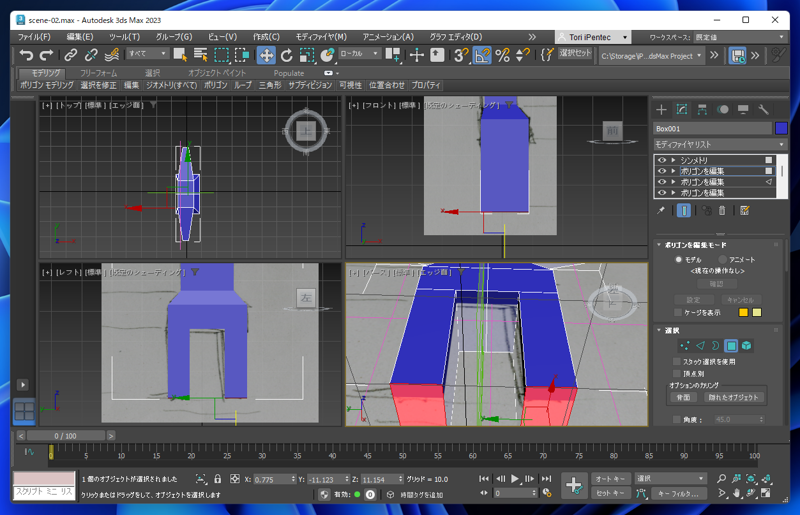Viewport: 800px width, 515px height.
Task: Activate the Select and Move tool
Action: tap(266, 55)
